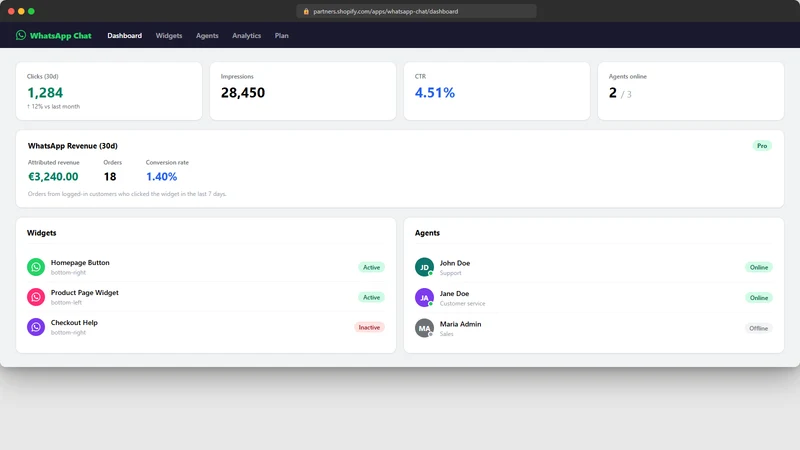This screenshot has height=450, width=800.
Task: Open the Homepage Button widget row
Action: pos(206,267)
